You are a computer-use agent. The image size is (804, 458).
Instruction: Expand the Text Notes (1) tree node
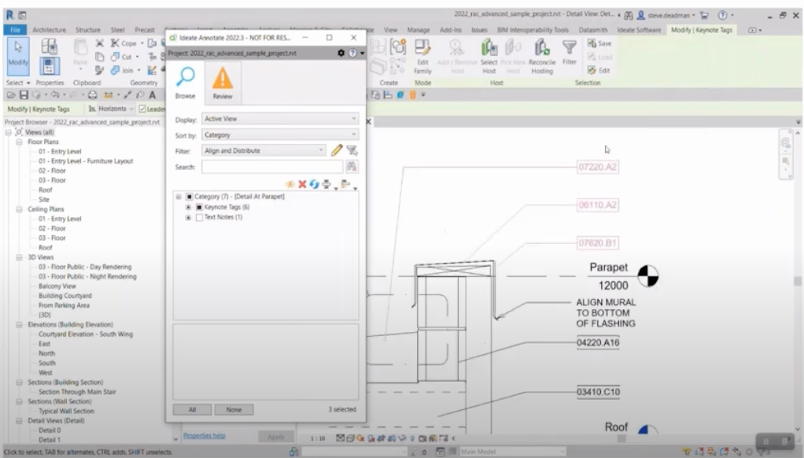188,217
